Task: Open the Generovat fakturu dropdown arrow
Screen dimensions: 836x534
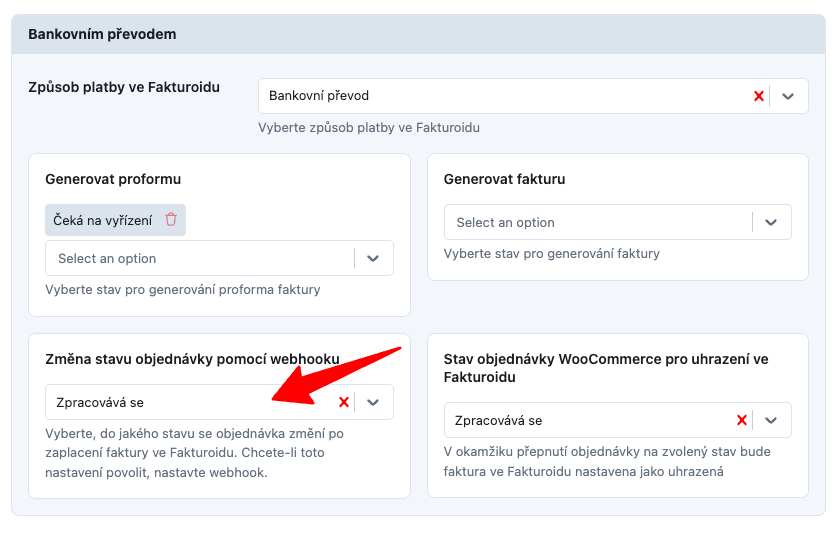Action: pyautogui.click(x=771, y=222)
